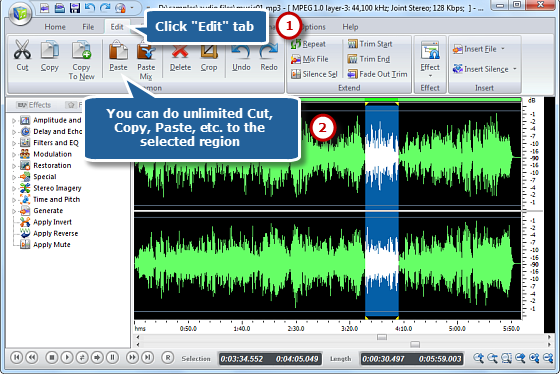Click the total duration 0:05:59.003

pos(440,359)
